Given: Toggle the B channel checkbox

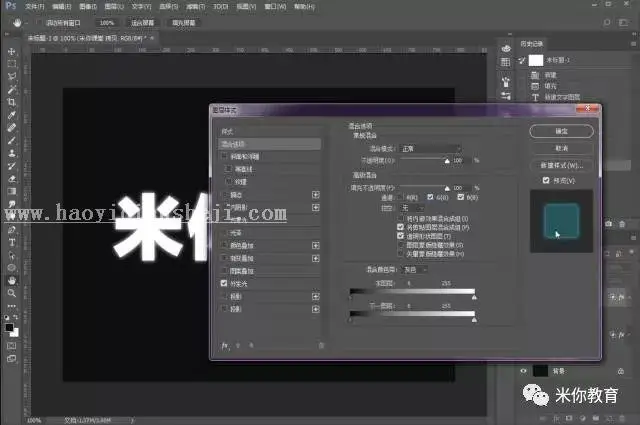Looking at the screenshot, I should (x=461, y=197).
